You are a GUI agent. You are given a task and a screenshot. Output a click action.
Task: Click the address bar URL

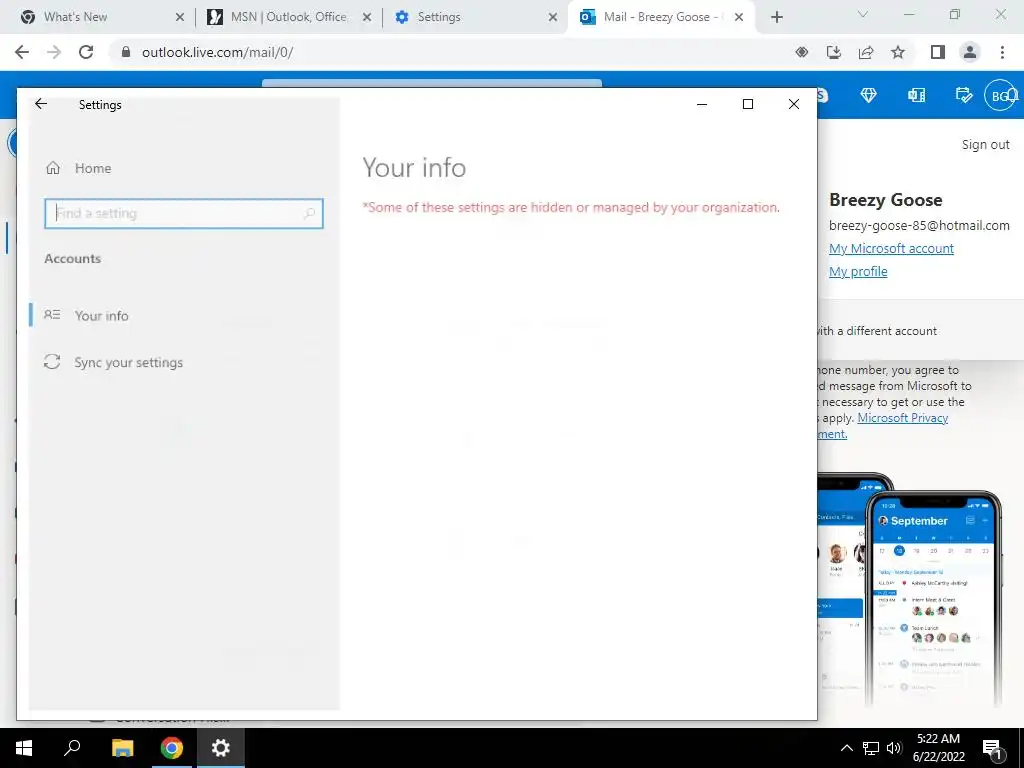pyautogui.click(x=217, y=52)
